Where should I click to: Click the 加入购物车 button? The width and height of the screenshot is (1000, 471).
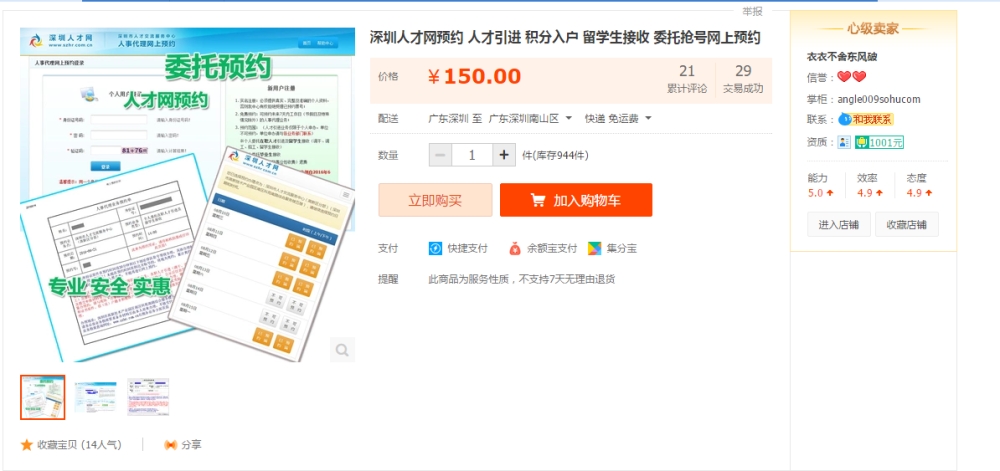[x=576, y=200]
